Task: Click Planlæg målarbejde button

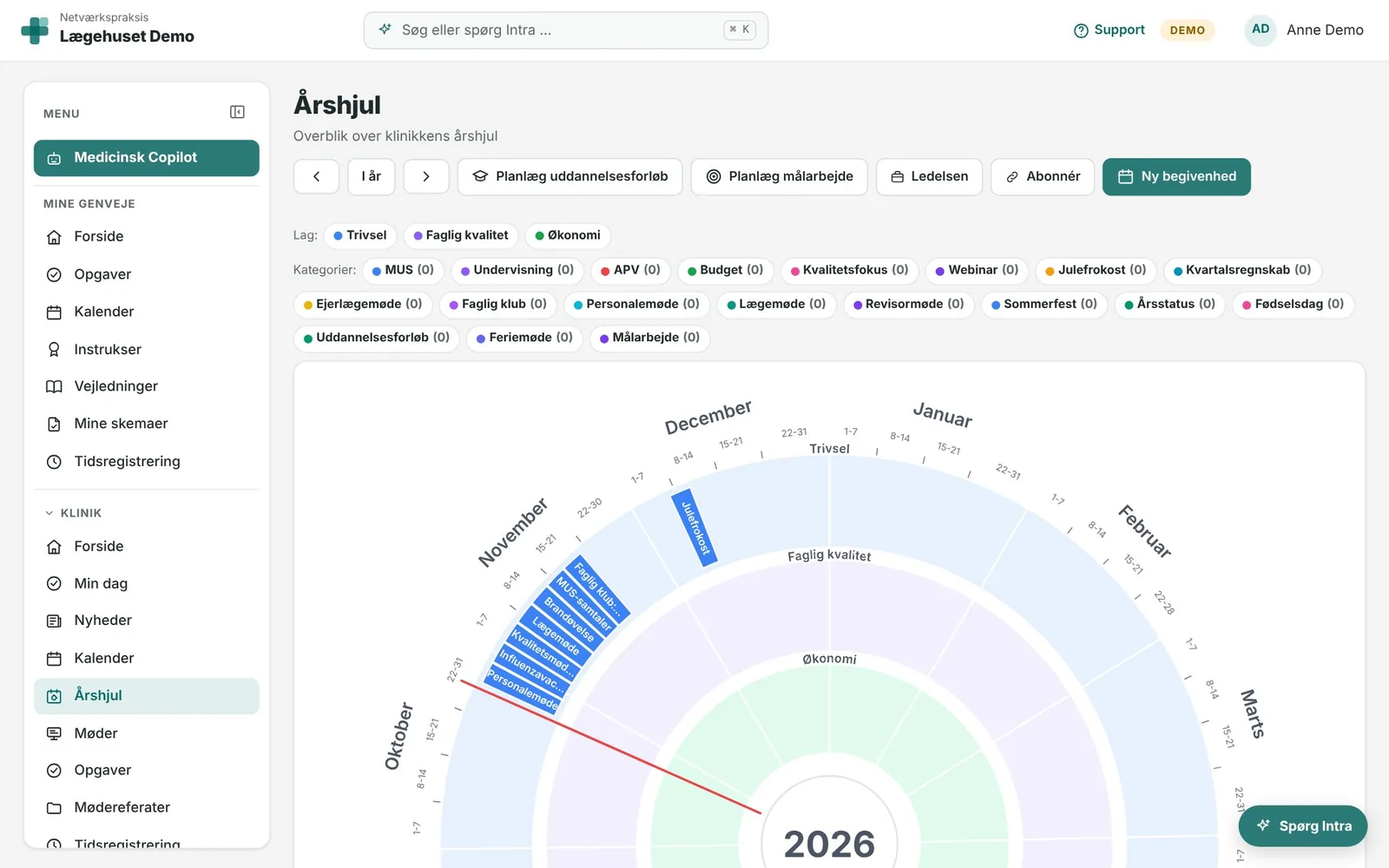Action: (x=779, y=176)
